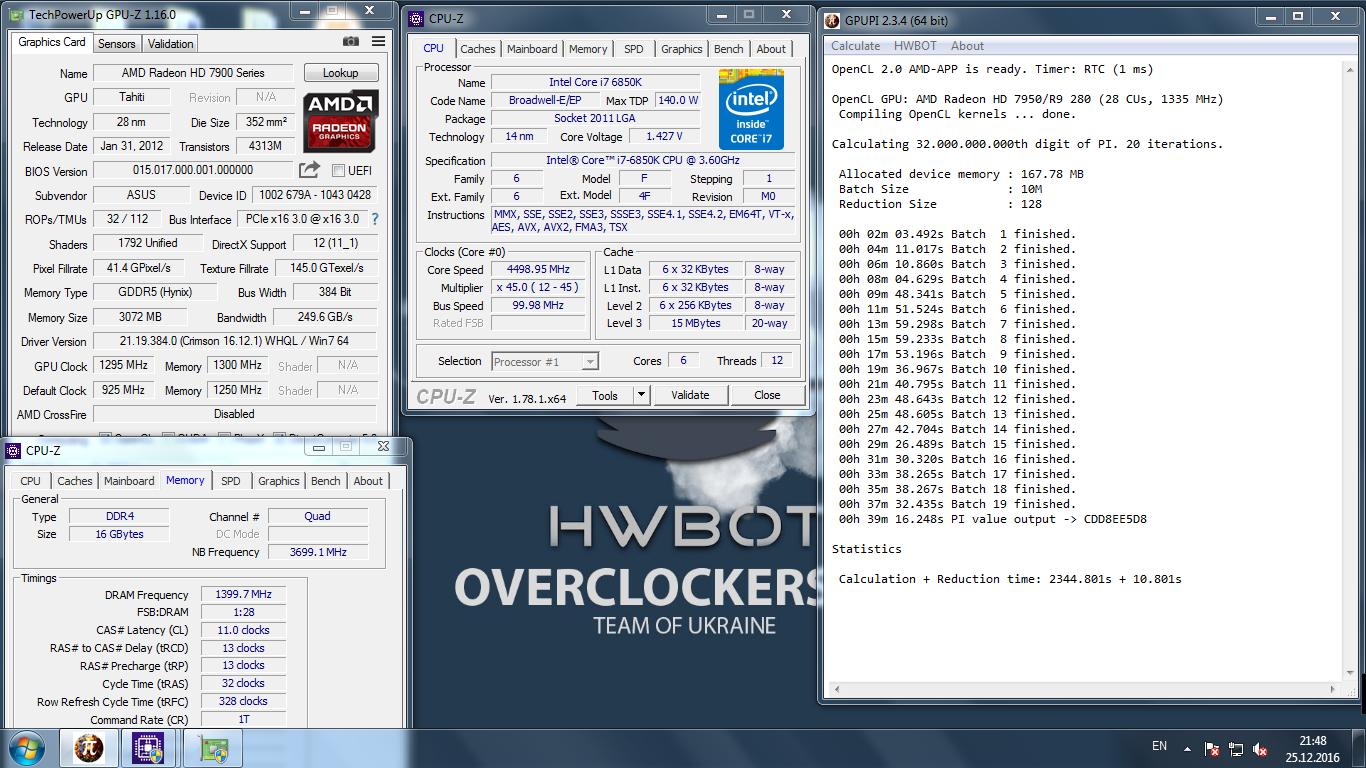Toggle the UEFI checkbox in GPU-Z
The width and height of the screenshot is (1366, 768).
[x=338, y=171]
